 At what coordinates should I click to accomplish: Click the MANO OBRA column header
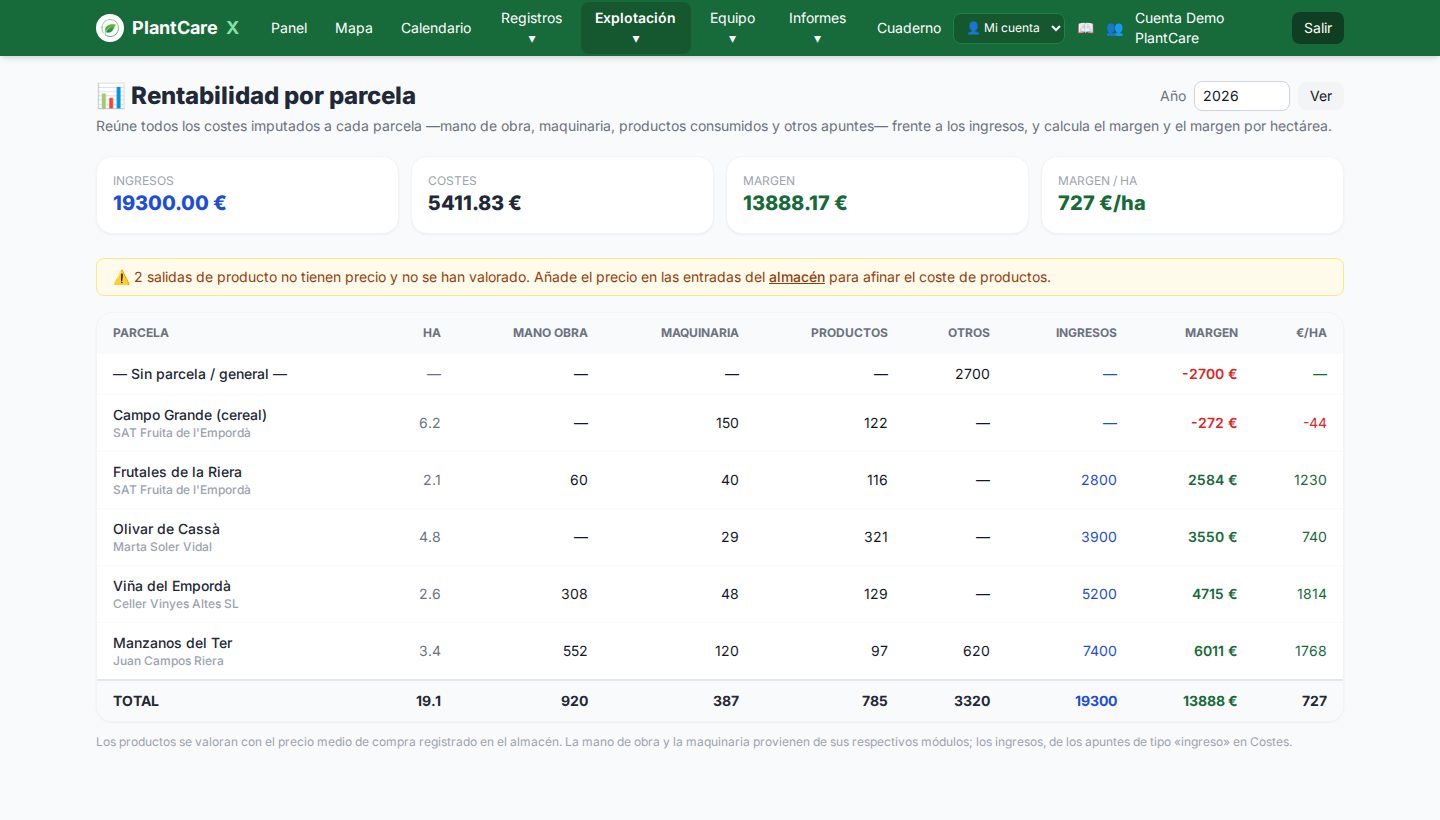pos(550,333)
